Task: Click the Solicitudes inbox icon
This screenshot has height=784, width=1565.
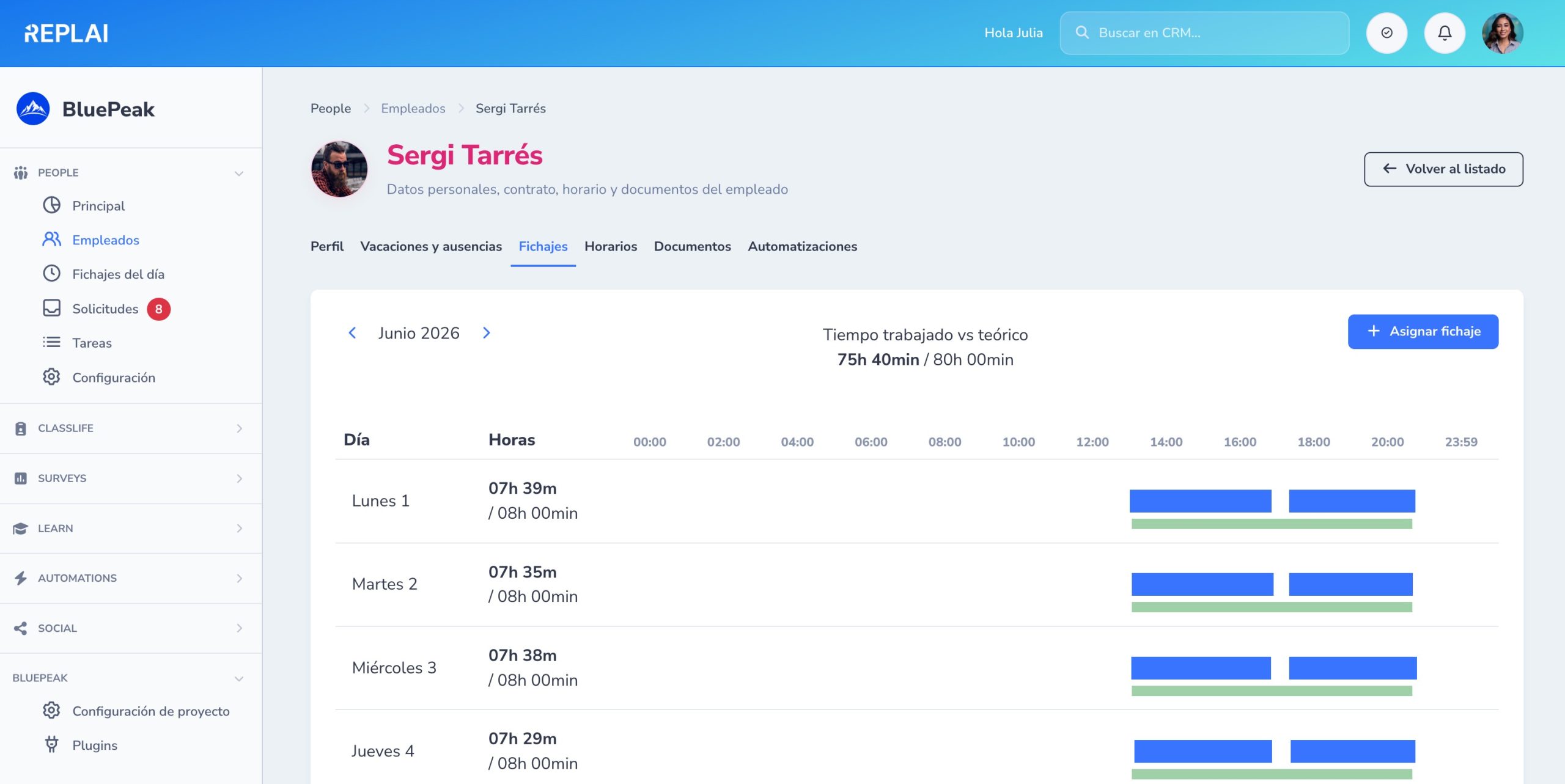Action: [x=51, y=308]
